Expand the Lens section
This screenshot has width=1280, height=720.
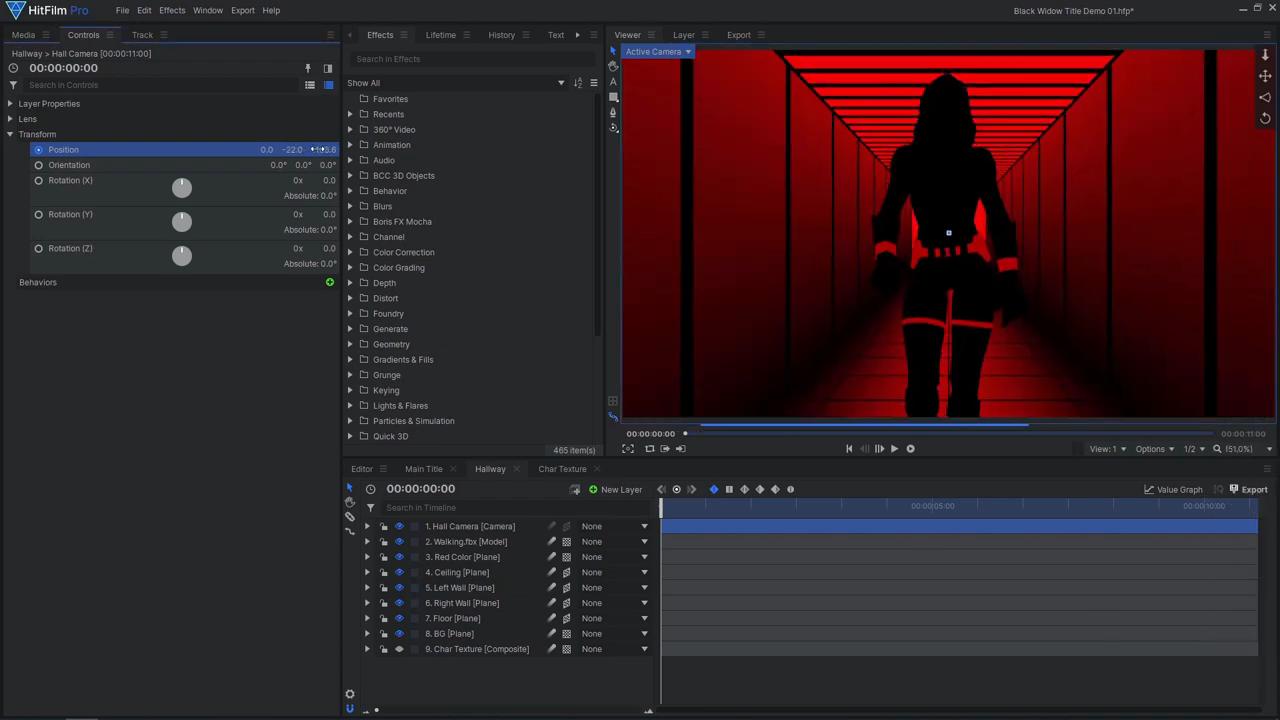coord(10,119)
